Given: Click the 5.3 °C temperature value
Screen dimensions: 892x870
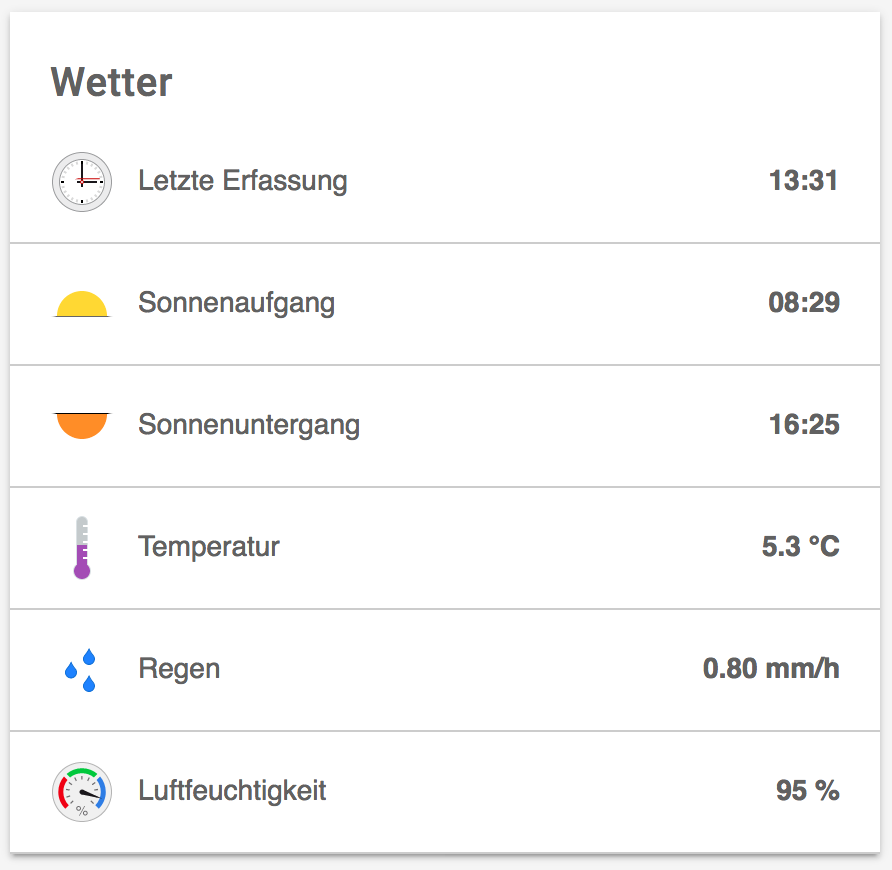Looking at the screenshot, I should pos(801,547).
